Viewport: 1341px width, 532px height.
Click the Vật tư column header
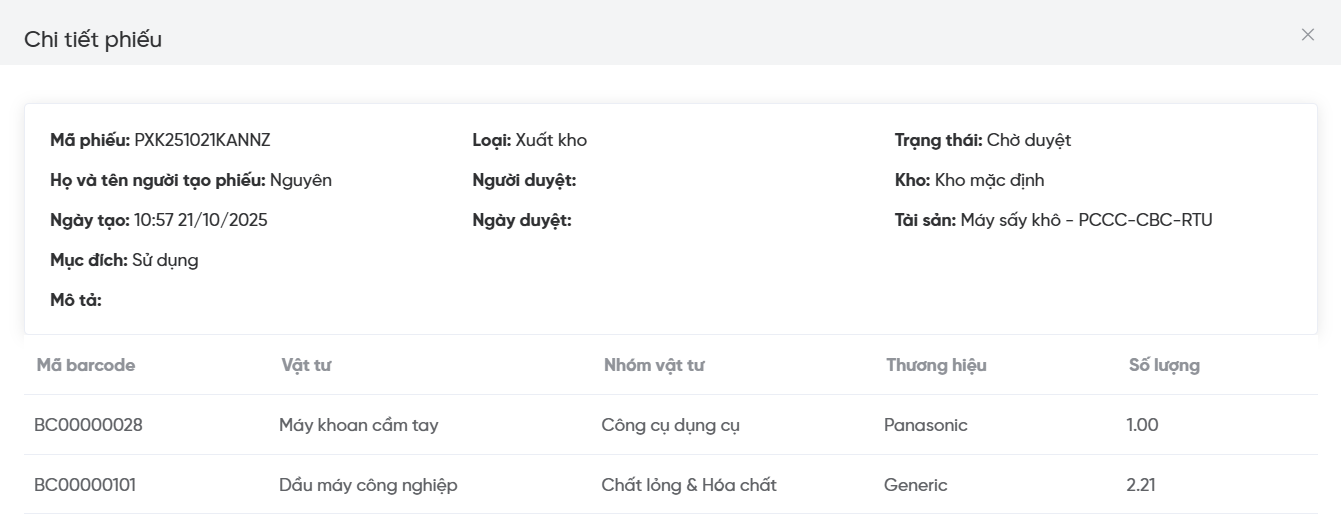306,365
